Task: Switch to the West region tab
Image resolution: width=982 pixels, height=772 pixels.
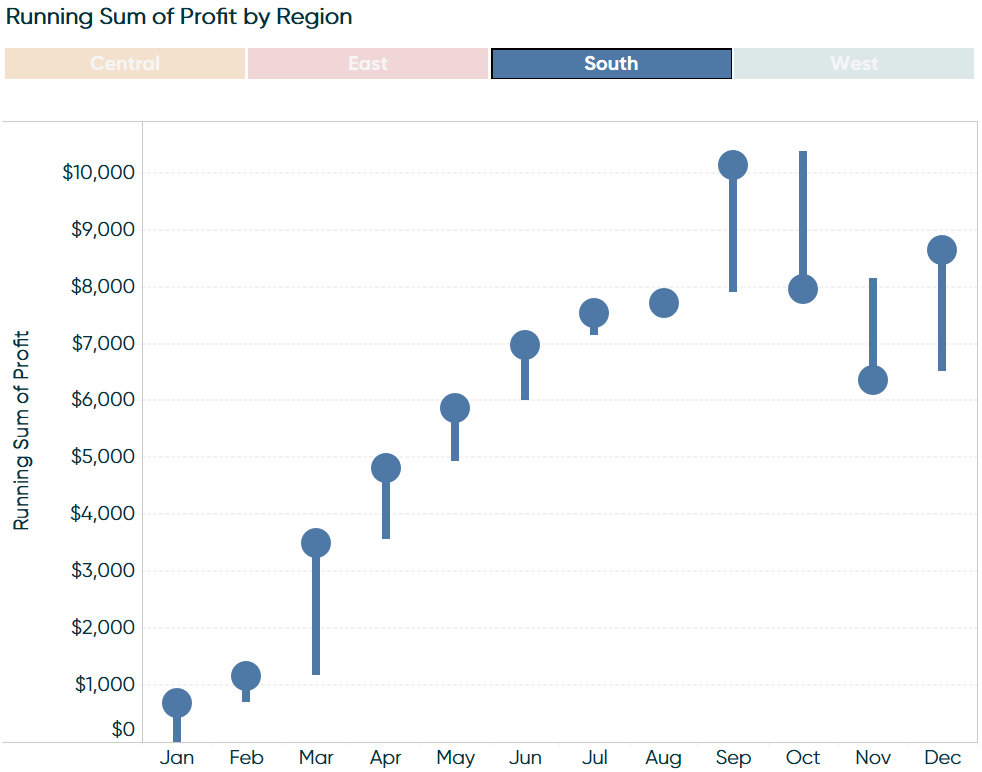Action: pos(853,63)
